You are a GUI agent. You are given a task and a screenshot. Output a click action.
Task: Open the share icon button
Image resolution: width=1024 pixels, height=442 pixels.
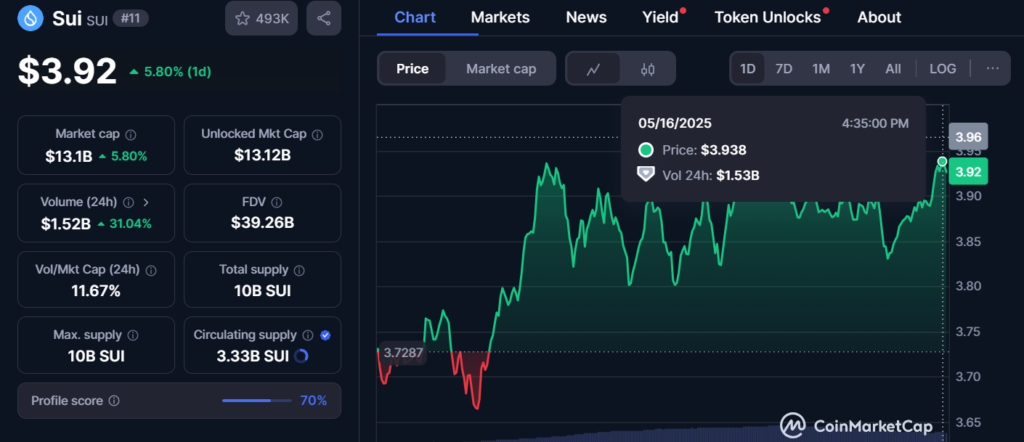(x=323, y=18)
